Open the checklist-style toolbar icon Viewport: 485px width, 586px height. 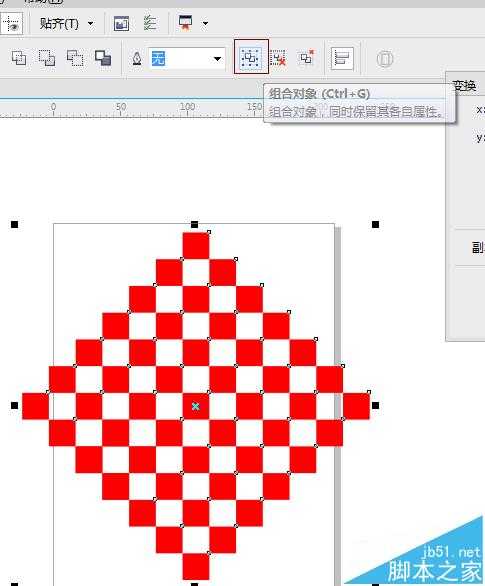click(x=150, y=23)
